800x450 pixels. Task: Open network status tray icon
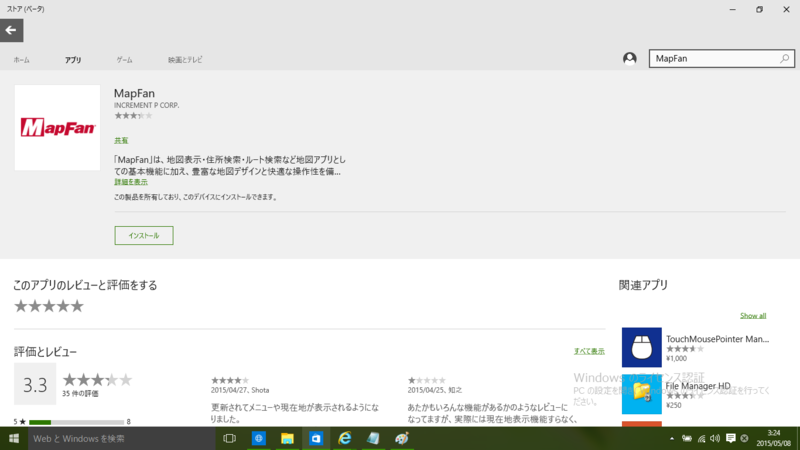coord(702,438)
